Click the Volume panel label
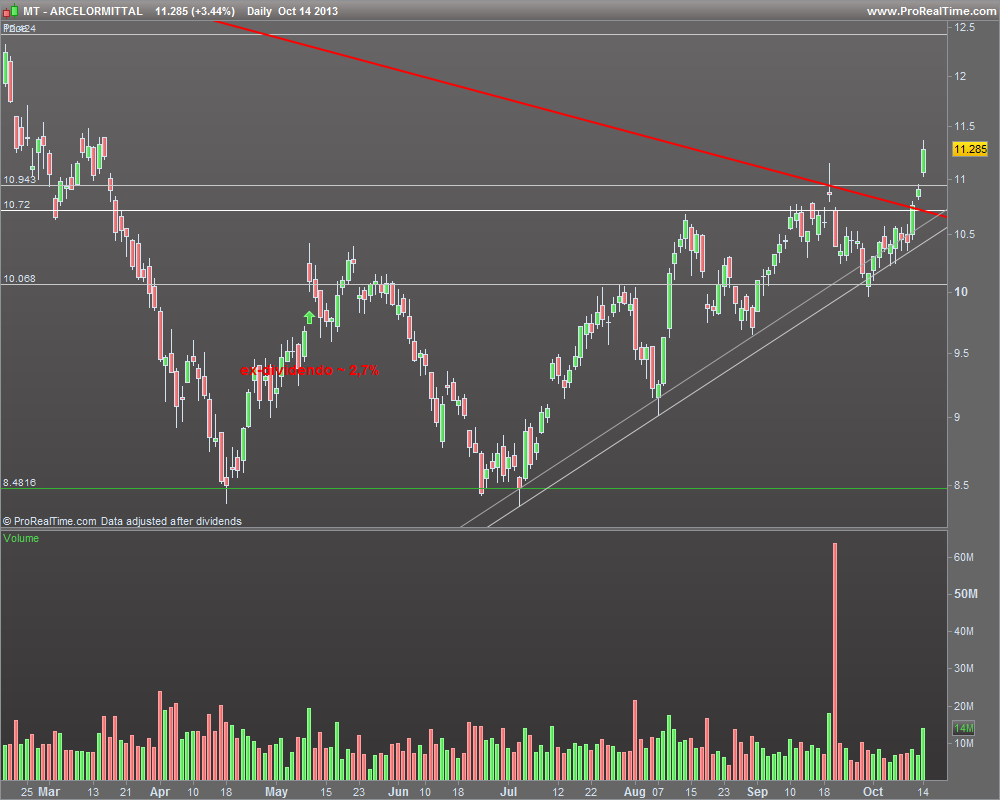The width and height of the screenshot is (1000, 800). [x=21, y=538]
